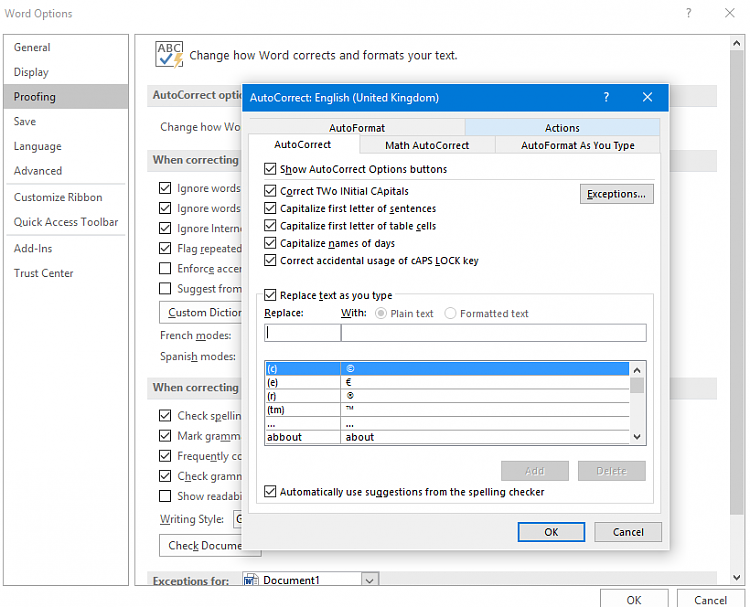This screenshot has height=607, width=750.
Task: Select the (e) euro replacement row
Action: tap(447, 382)
